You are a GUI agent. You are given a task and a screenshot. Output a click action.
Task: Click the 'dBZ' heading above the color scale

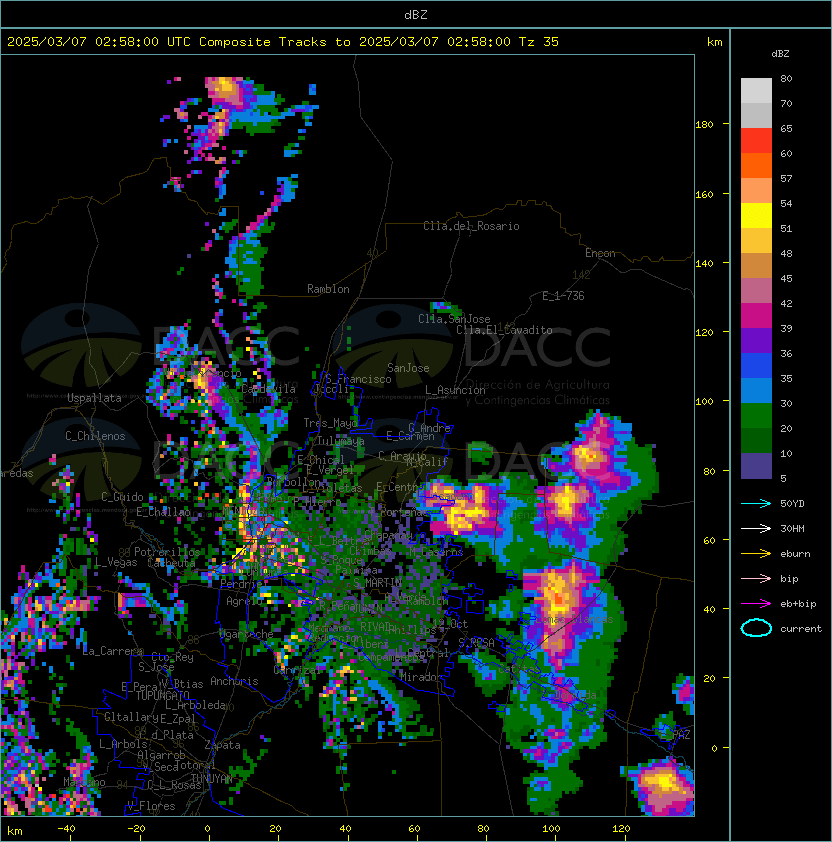[x=780, y=54]
